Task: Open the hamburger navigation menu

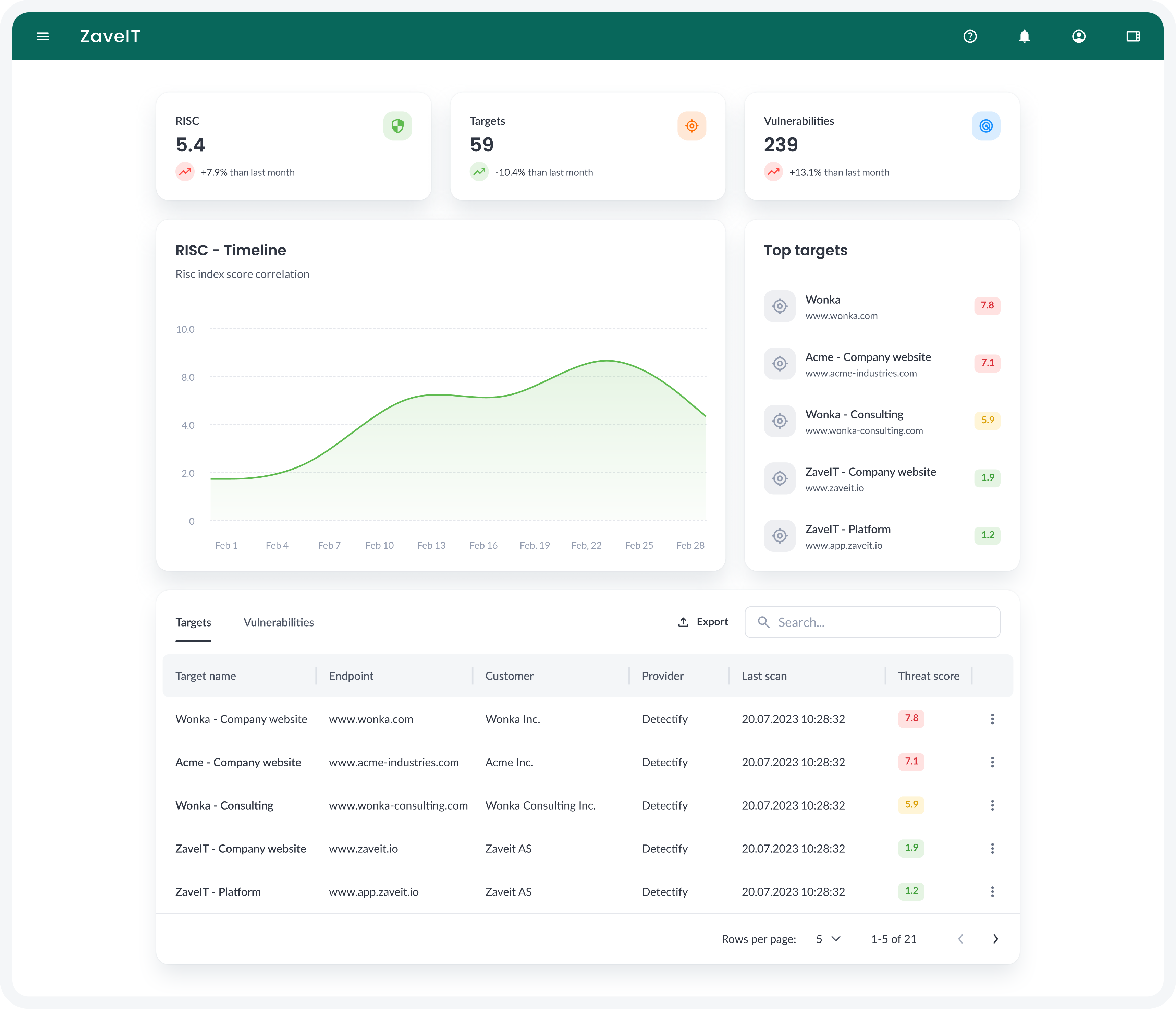Action: tap(43, 36)
